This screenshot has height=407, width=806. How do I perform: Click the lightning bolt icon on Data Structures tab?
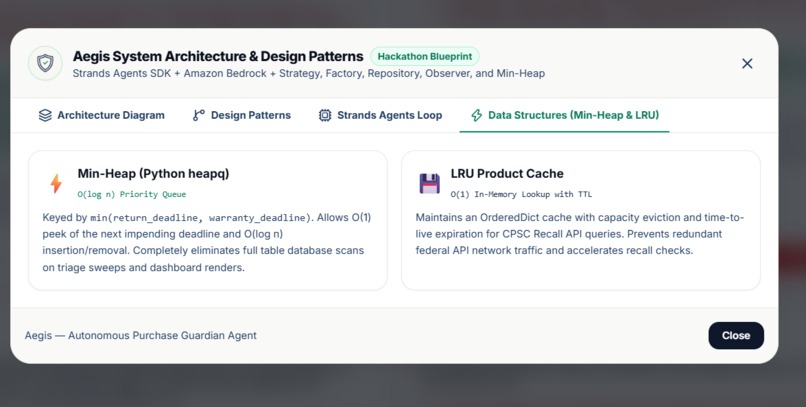coord(477,115)
